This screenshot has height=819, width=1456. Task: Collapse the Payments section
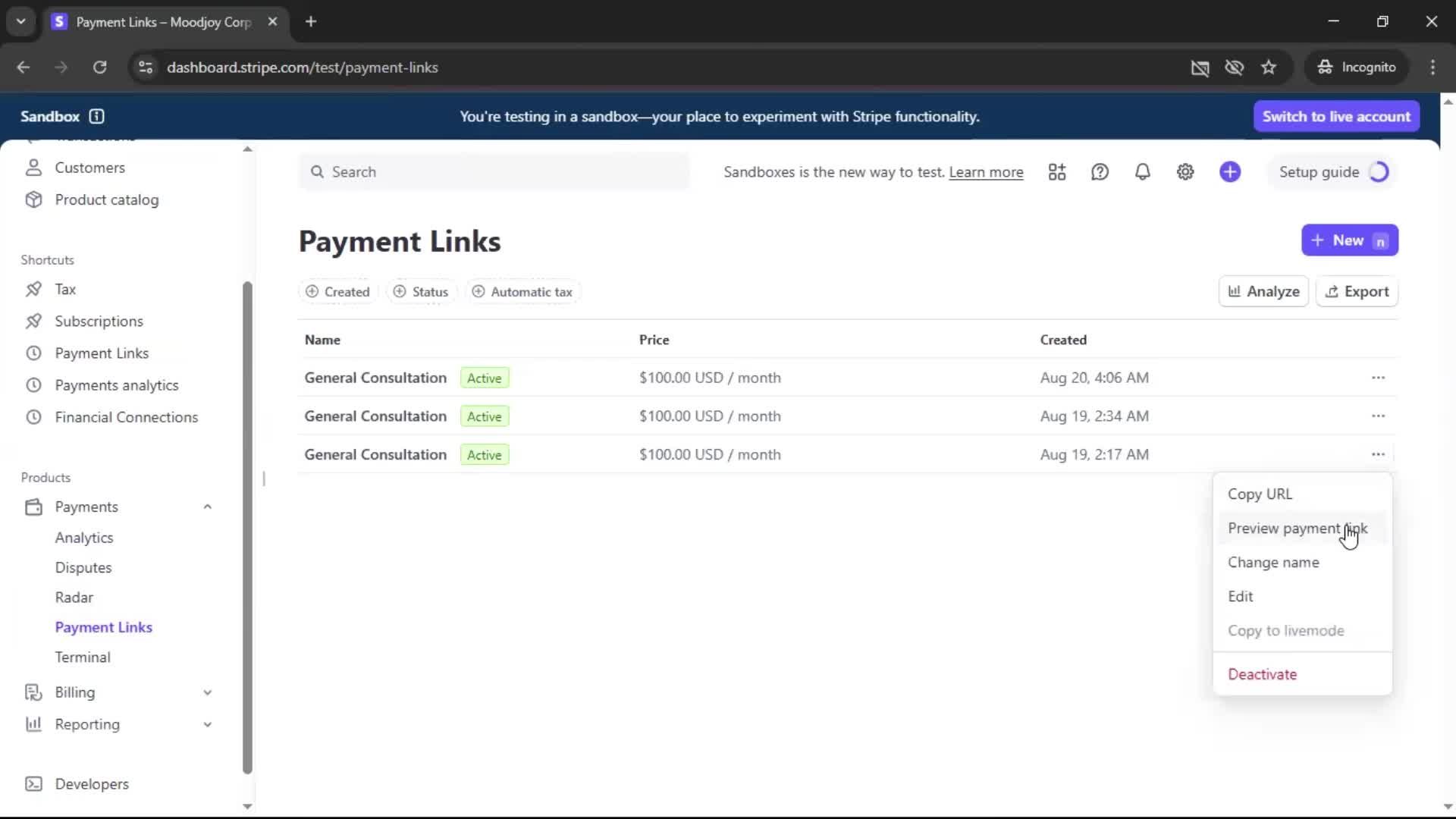(207, 507)
